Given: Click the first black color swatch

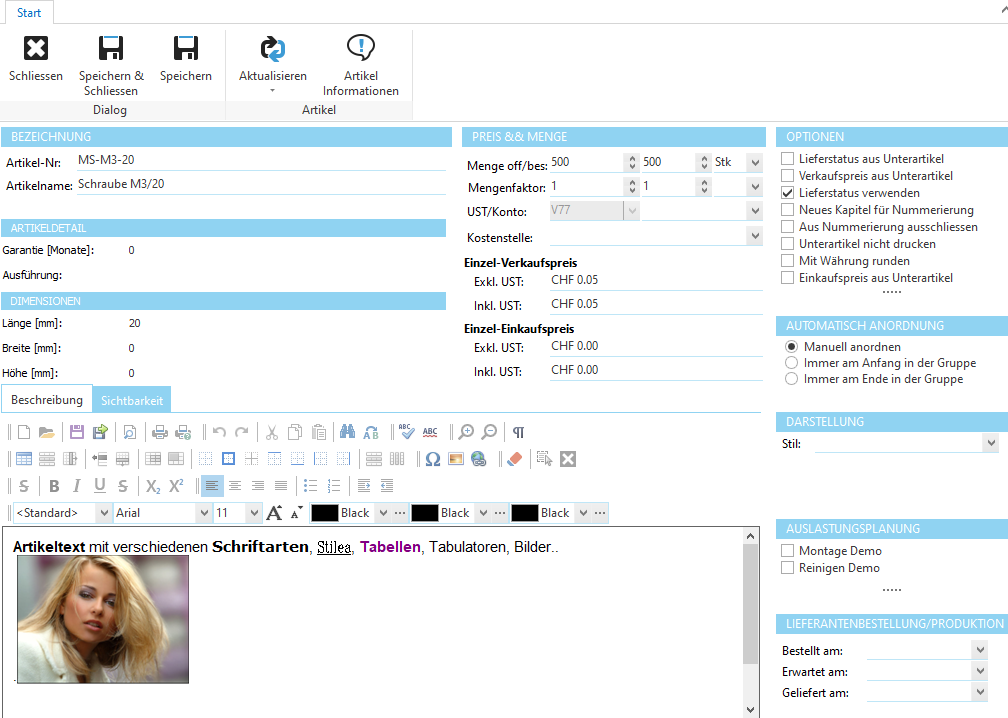Looking at the screenshot, I should 324,513.
